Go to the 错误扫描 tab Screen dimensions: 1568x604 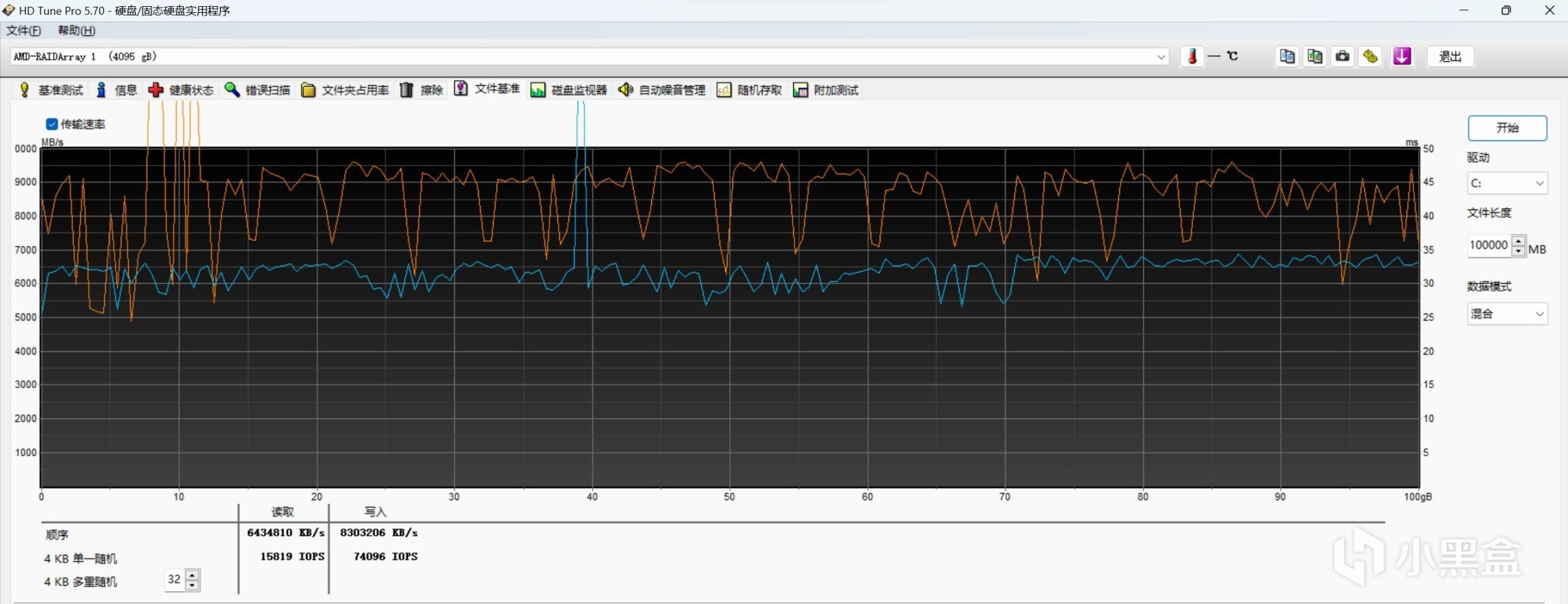click(x=258, y=90)
